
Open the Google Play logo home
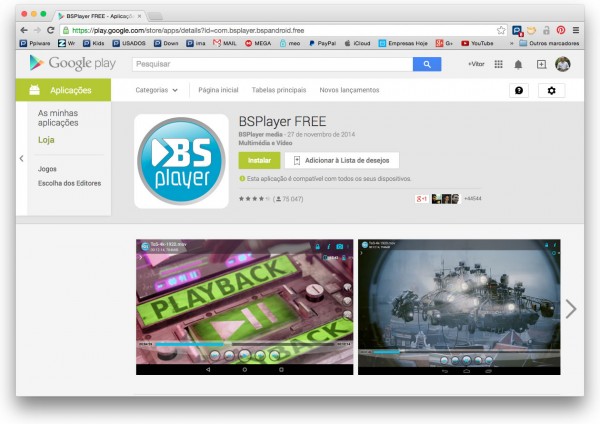click(73, 63)
